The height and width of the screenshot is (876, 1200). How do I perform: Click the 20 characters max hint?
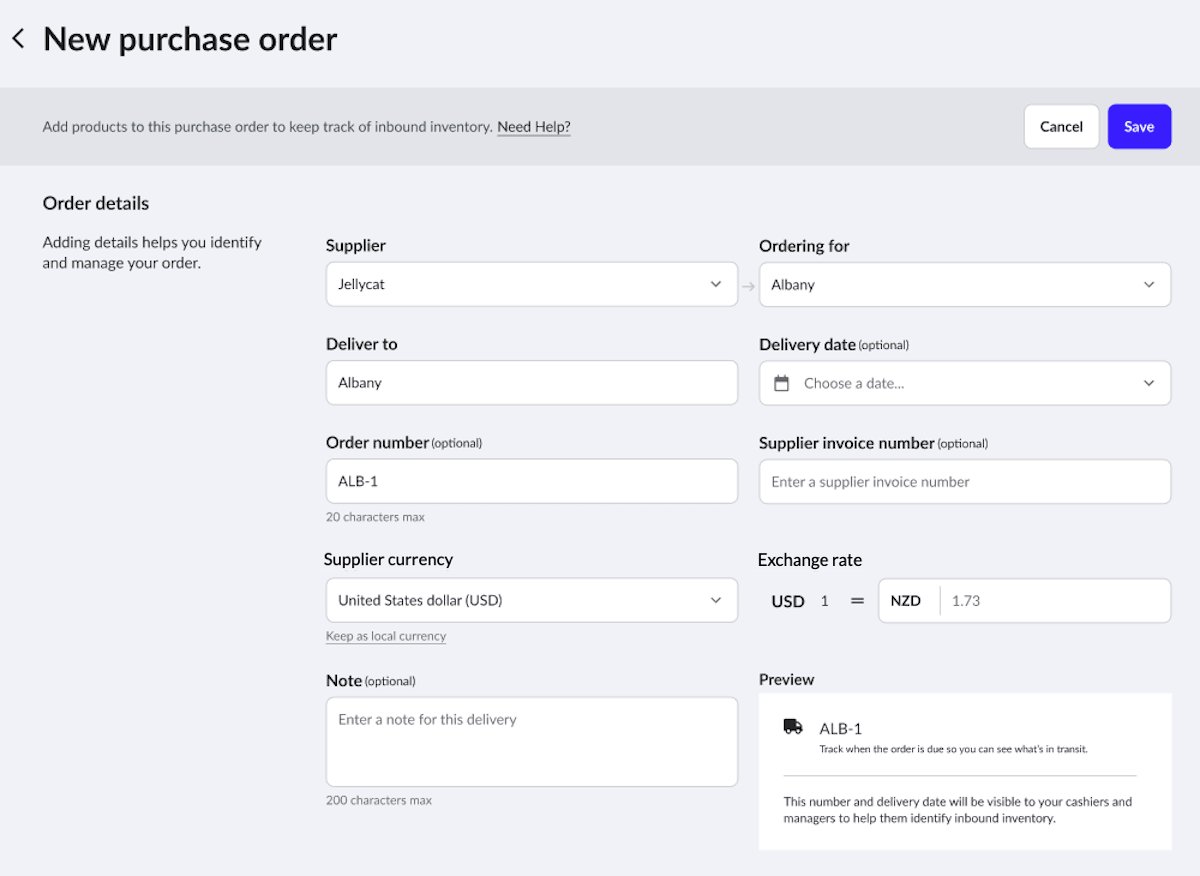375,517
